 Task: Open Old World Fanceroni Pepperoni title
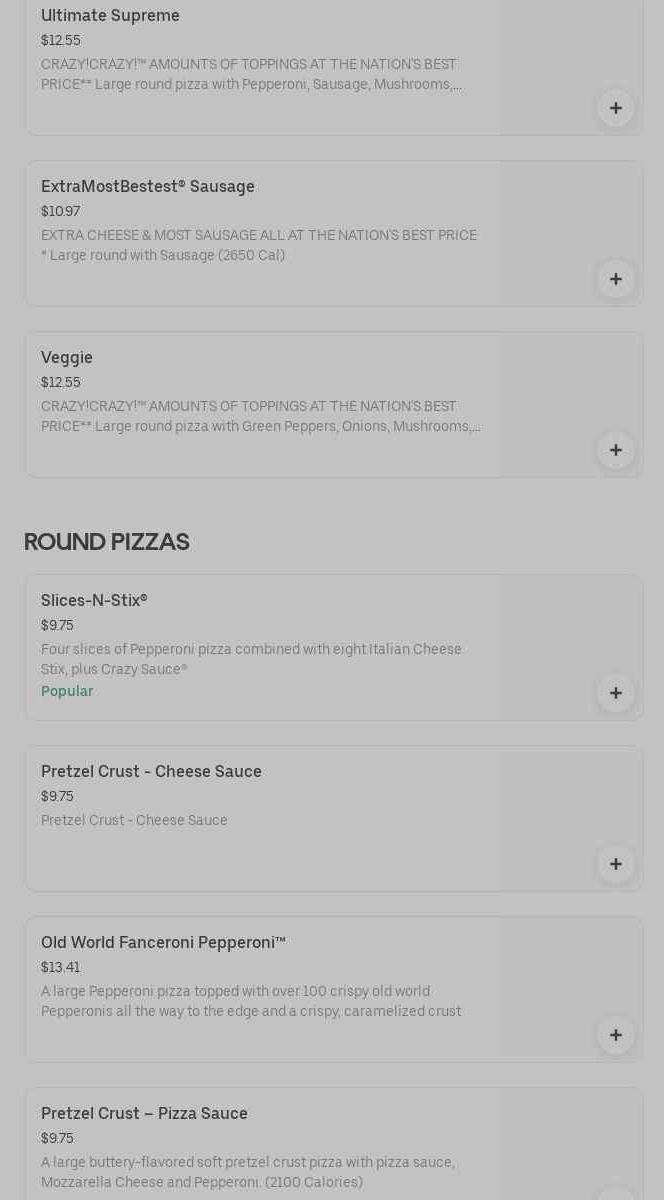click(x=163, y=942)
